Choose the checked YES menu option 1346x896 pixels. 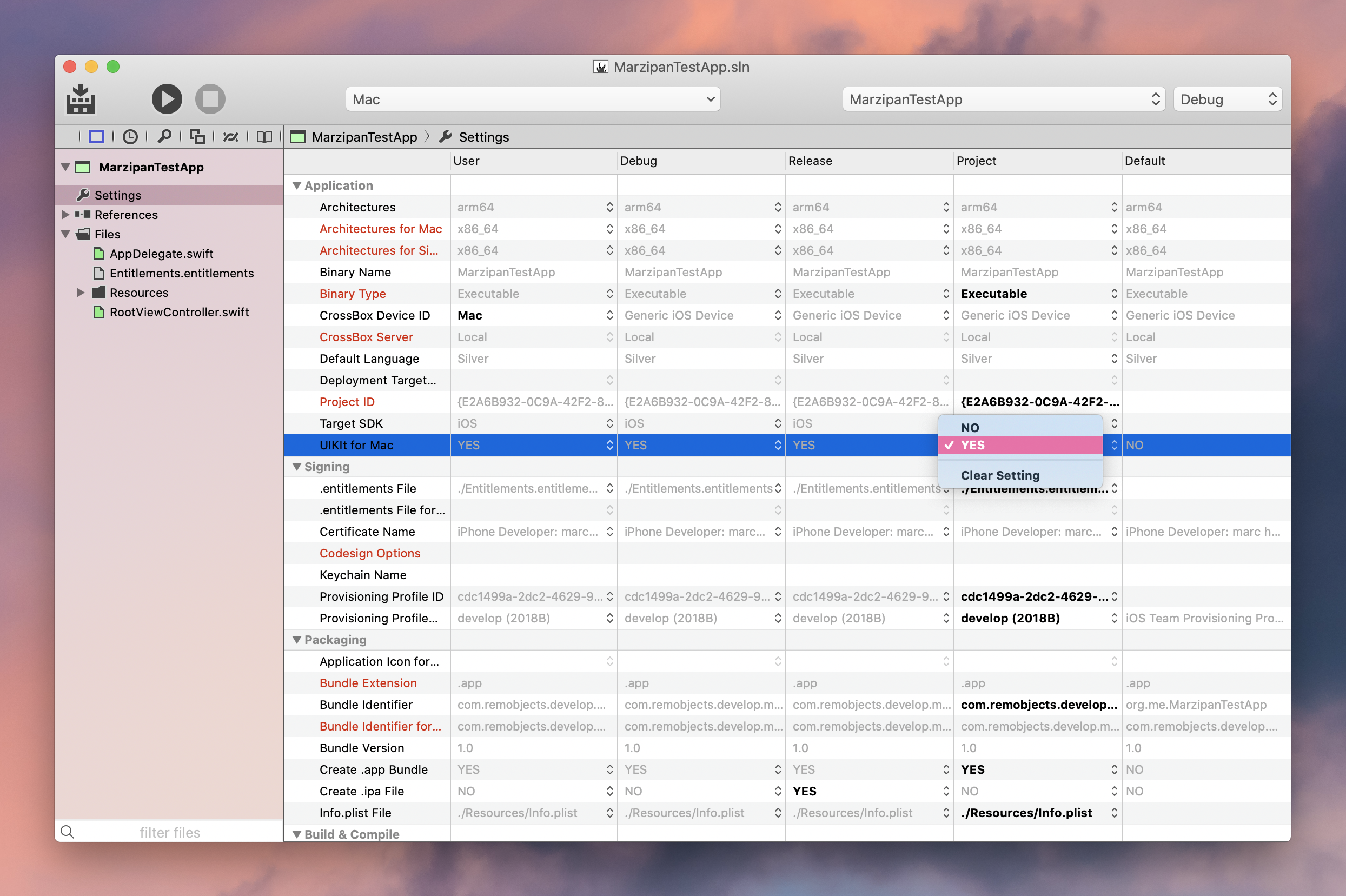point(1020,445)
